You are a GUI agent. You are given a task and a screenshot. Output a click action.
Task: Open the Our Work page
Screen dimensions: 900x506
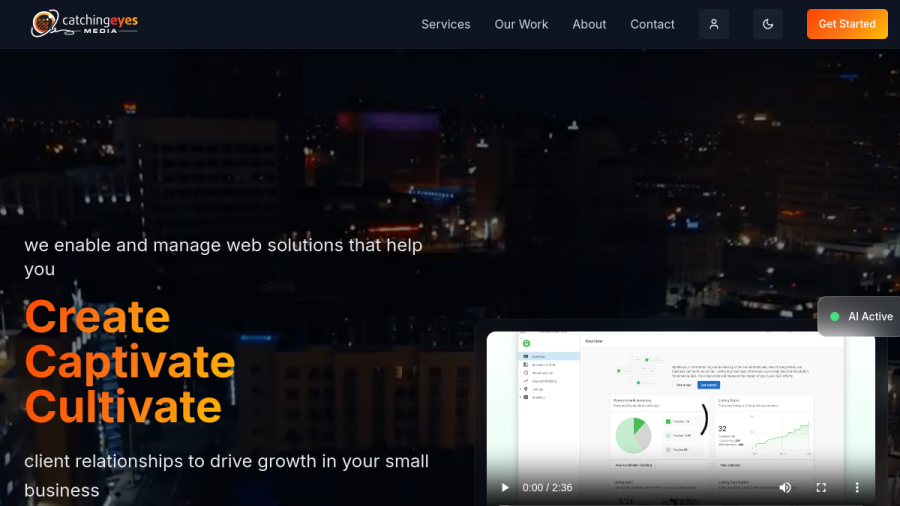521,24
